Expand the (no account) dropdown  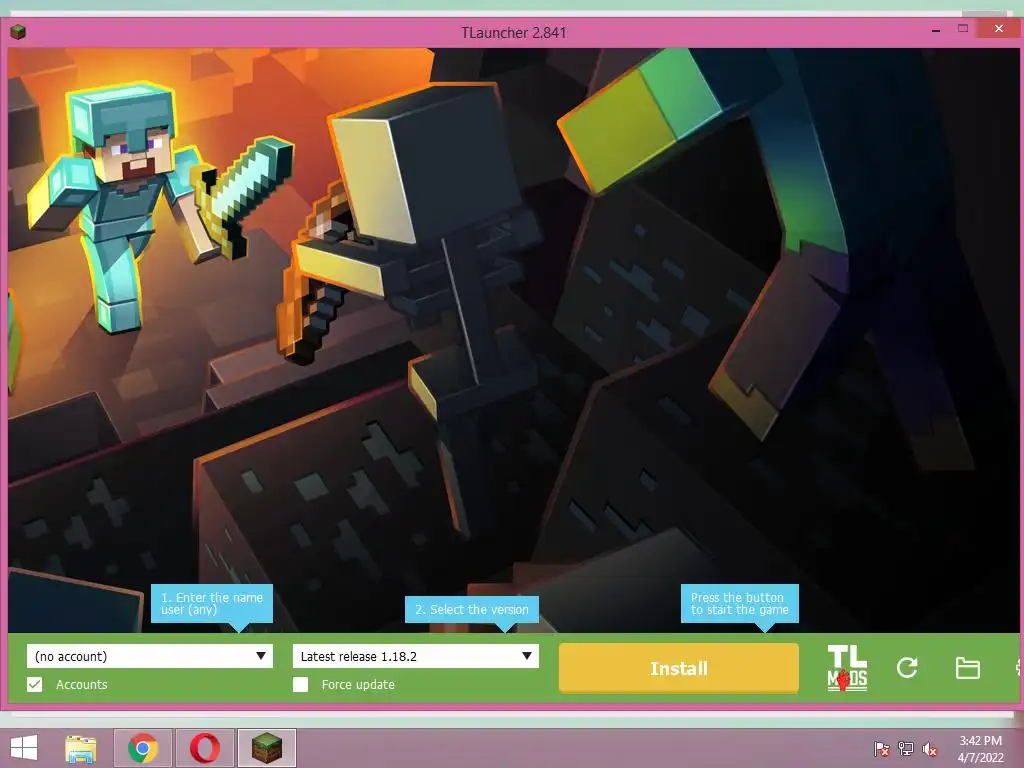(x=150, y=656)
